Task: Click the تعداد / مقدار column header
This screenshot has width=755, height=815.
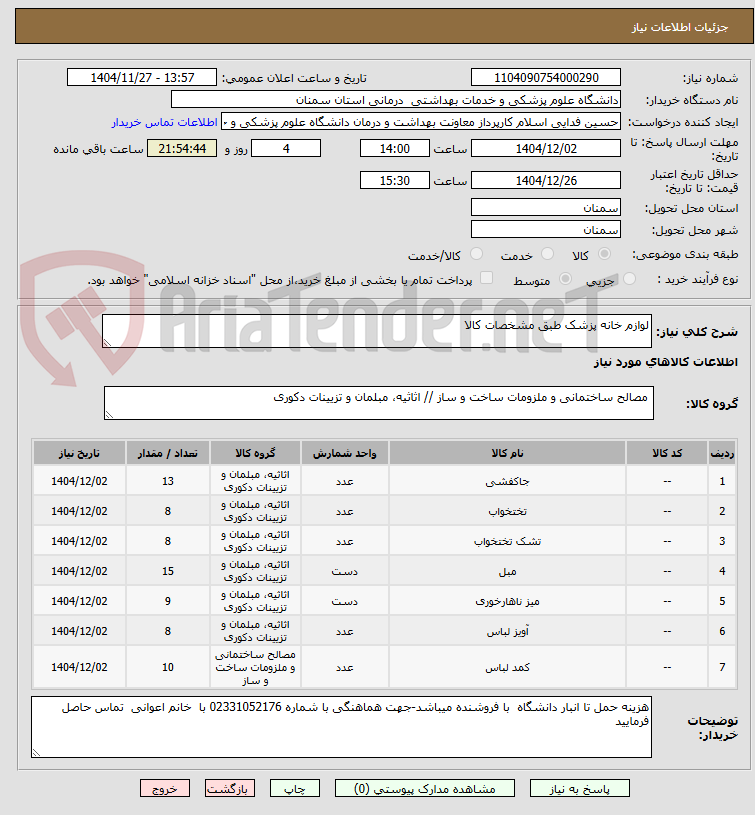Action: coord(167,453)
